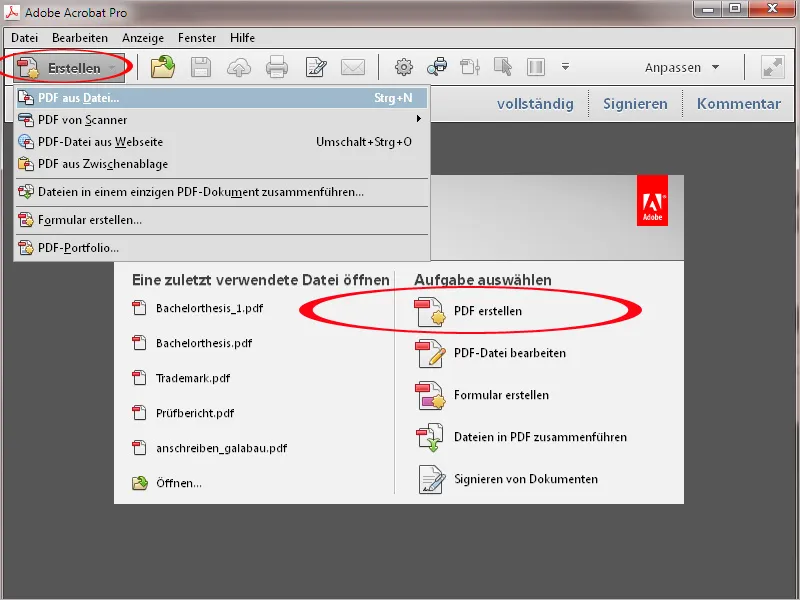Viewport: 800px width, 600px height.
Task: Click the Adobe logo in welcome panel
Action: pos(652,201)
